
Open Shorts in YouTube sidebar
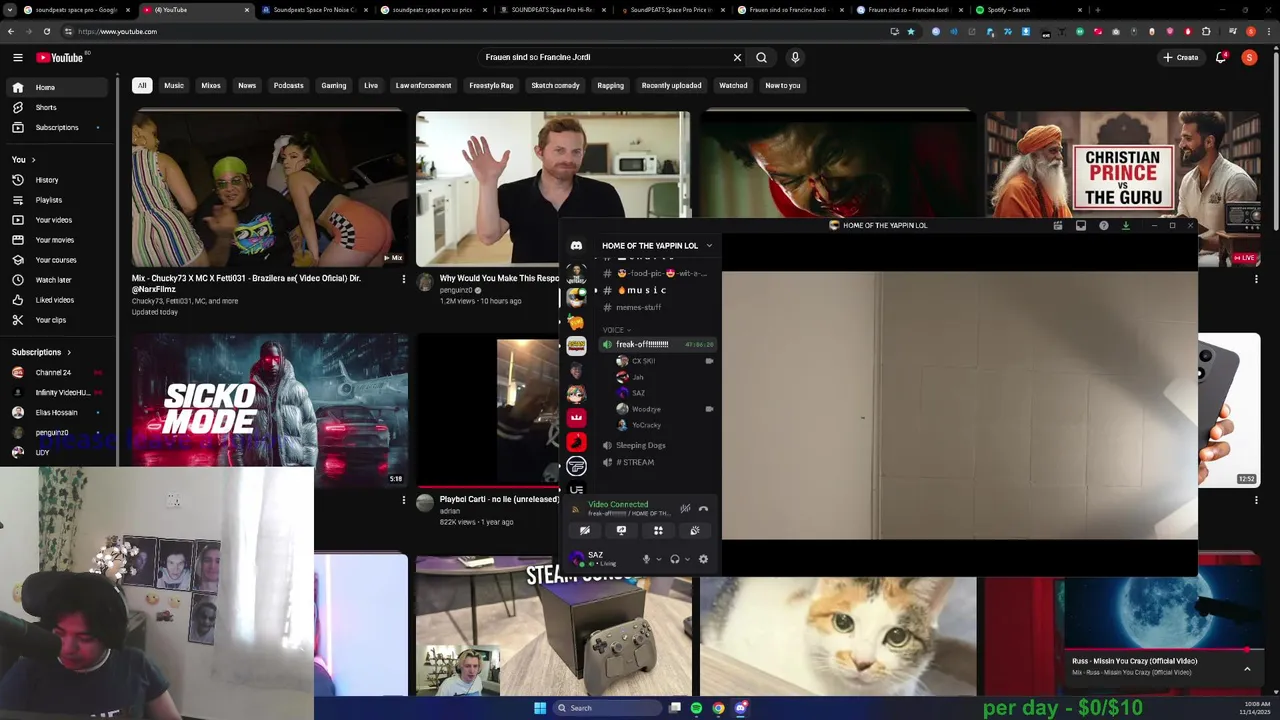(x=46, y=107)
